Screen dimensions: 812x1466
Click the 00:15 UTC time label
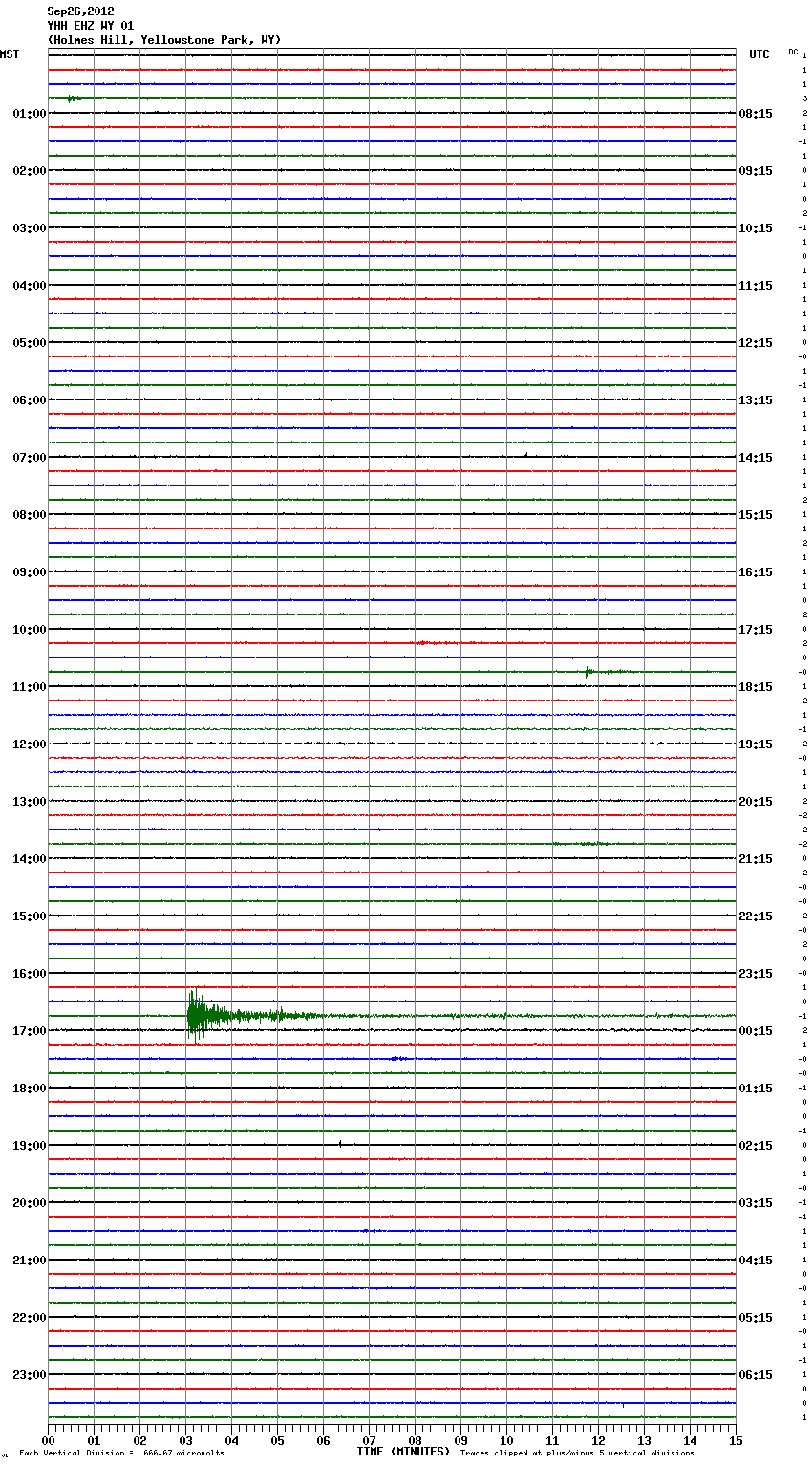click(x=756, y=1031)
